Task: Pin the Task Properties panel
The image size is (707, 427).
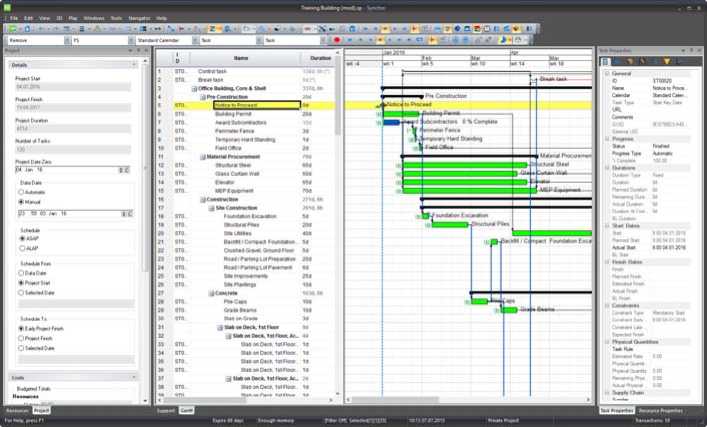Action: tap(691, 50)
